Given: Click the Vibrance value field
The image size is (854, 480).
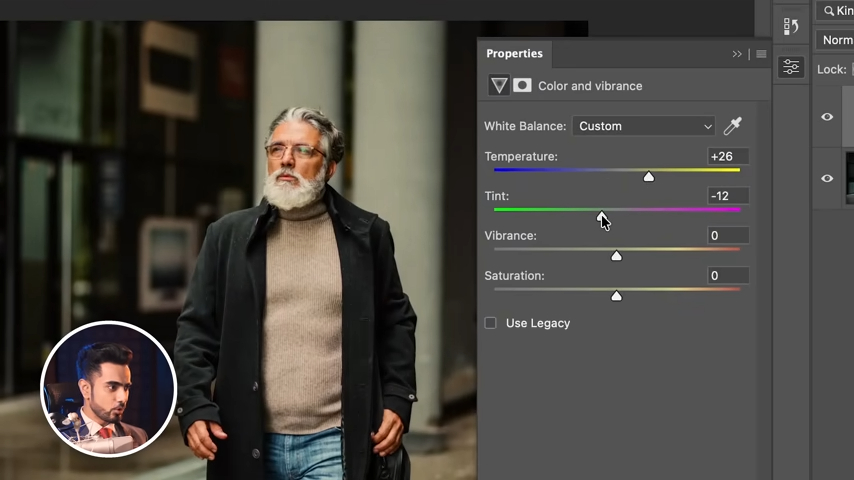Looking at the screenshot, I should coord(727,236).
